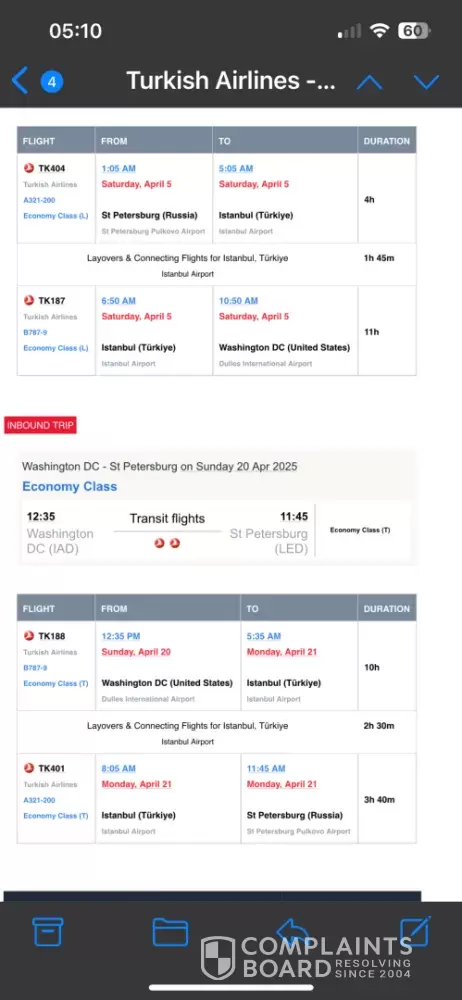462x1000 pixels.
Task: Tap the INBOUND TRIP red label
Action: [x=40, y=425]
